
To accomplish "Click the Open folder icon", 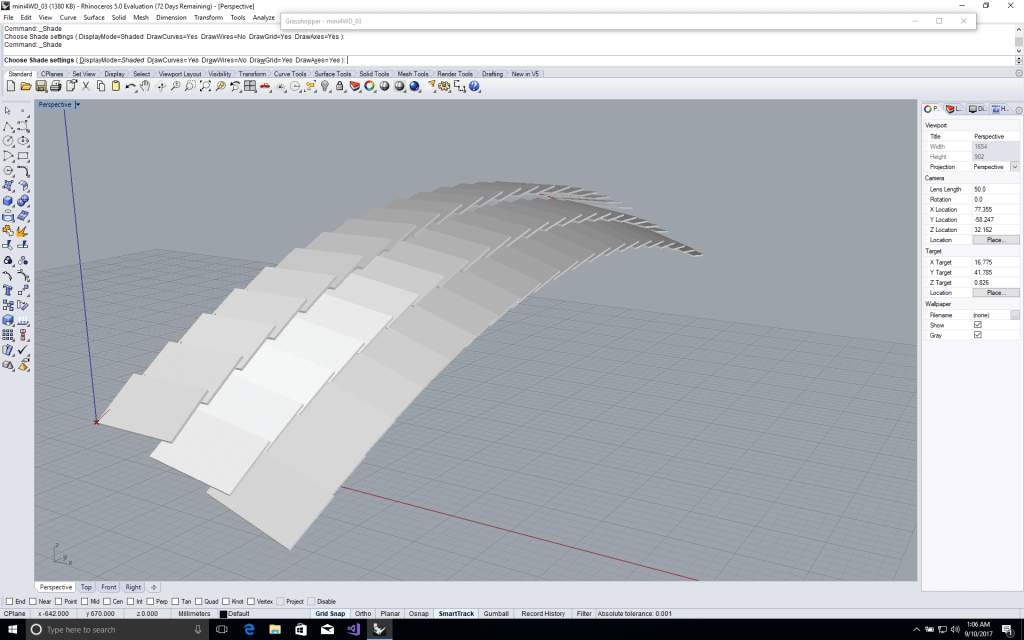I will click(x=26, y=86).
